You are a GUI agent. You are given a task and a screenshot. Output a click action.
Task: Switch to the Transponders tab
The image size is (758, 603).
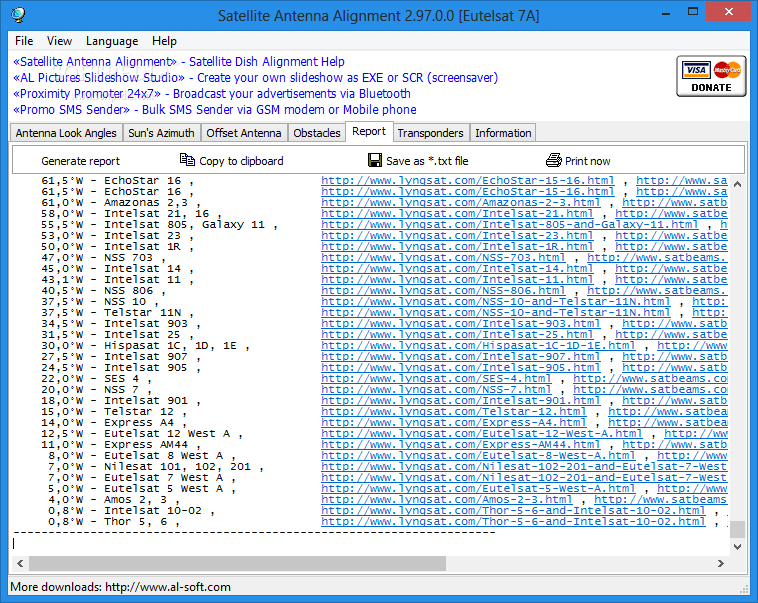[430, 133]
